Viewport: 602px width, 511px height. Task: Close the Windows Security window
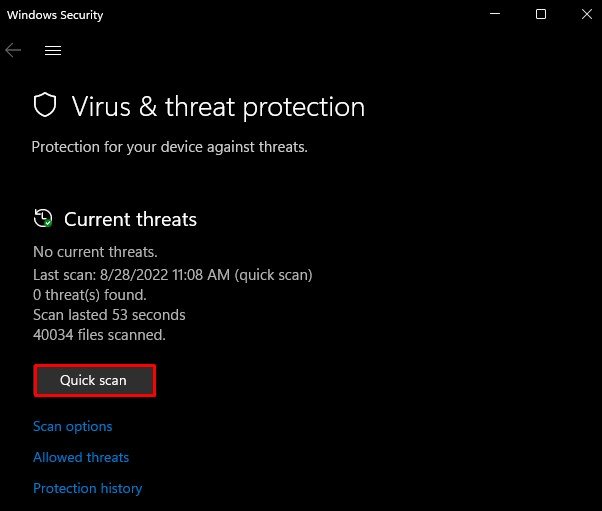[x=587, y=14]
